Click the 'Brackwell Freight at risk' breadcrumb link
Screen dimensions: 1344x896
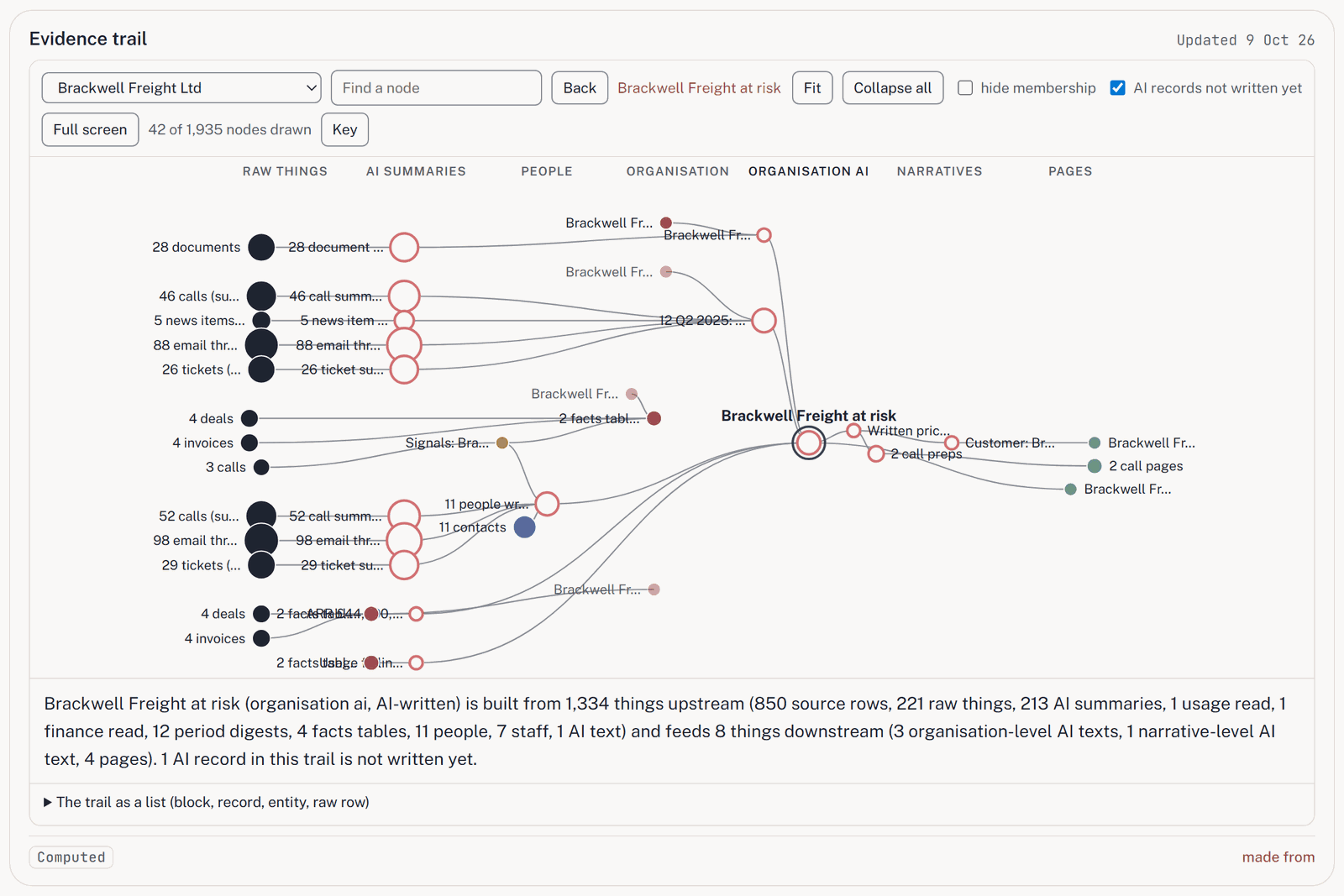tap(699, 88)
